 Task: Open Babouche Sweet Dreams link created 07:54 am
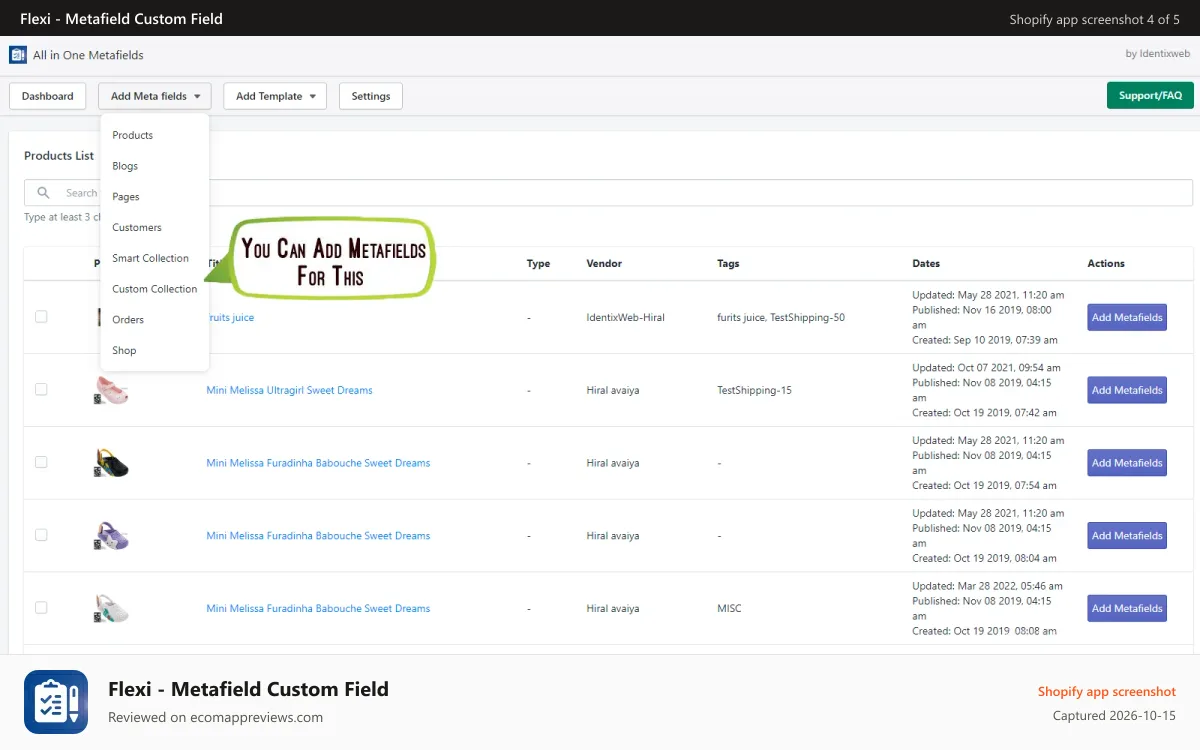[x=318, y=463]
